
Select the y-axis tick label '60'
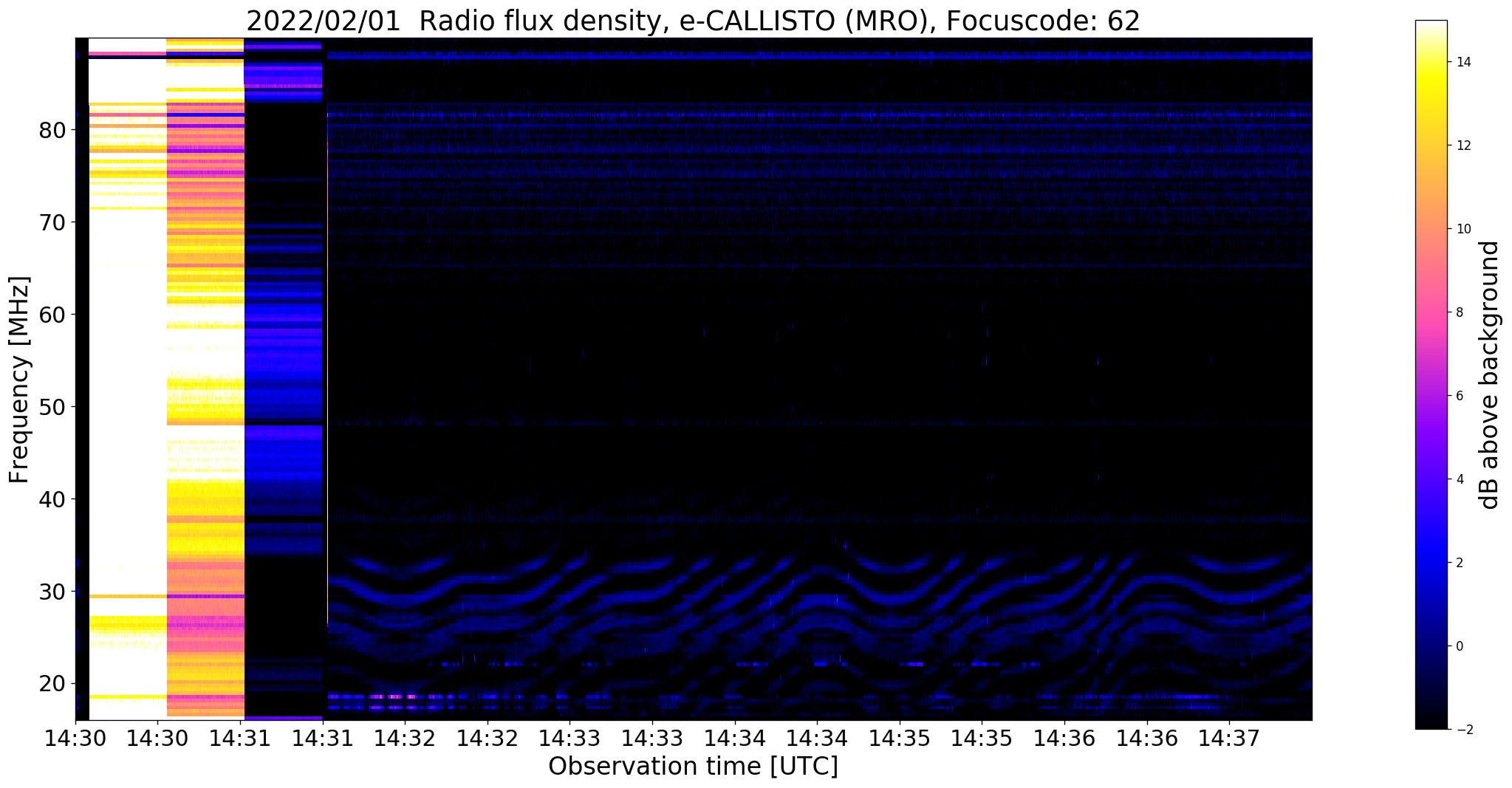point(52,315)
